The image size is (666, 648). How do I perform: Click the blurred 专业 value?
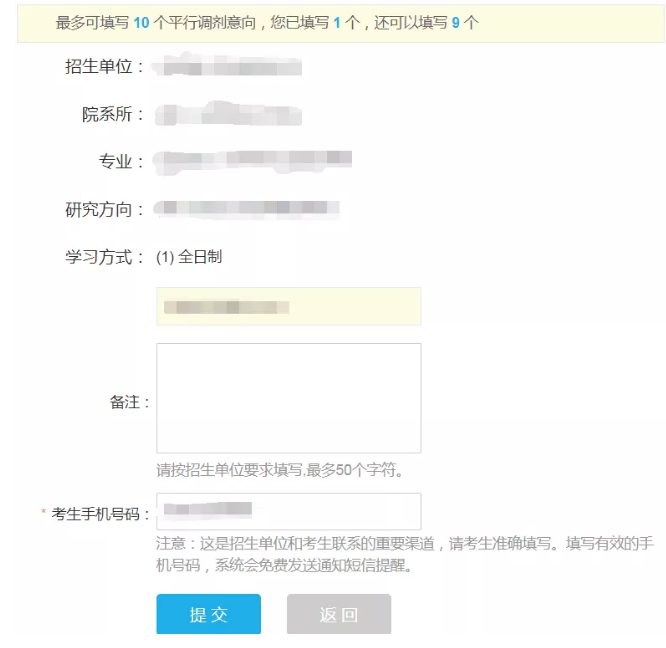pyautogui.click(x=253, y=162)
